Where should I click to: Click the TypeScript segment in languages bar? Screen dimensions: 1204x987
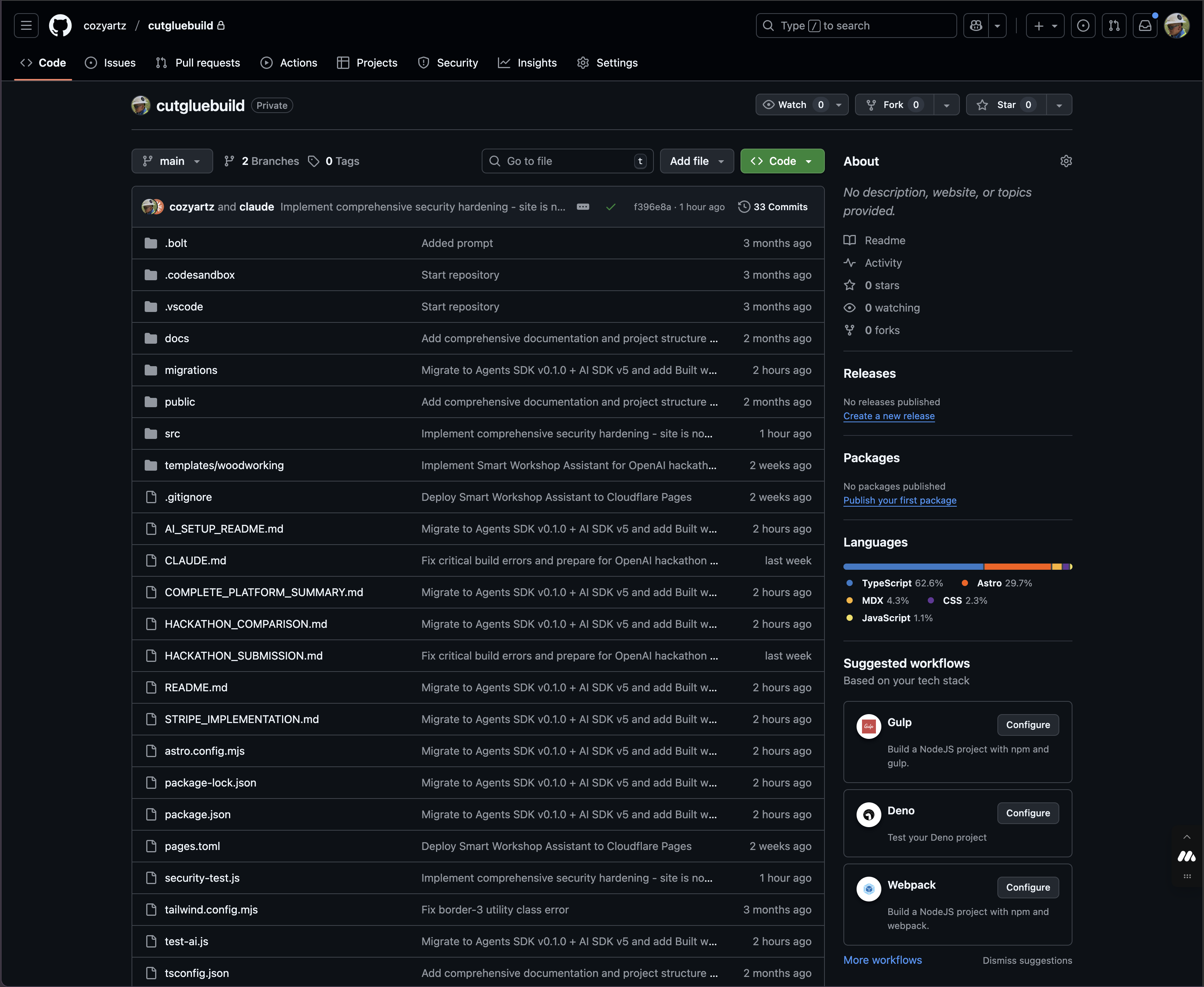tap(913, 567)
